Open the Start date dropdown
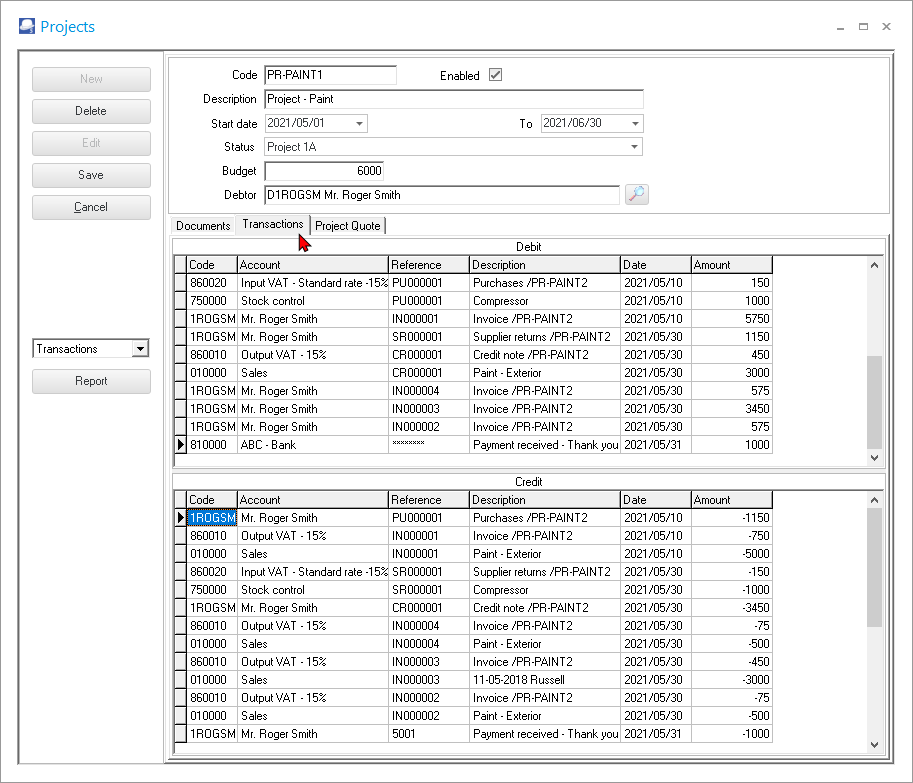The height and width of the screenshot is (783, 913). [x=360, y=123]
